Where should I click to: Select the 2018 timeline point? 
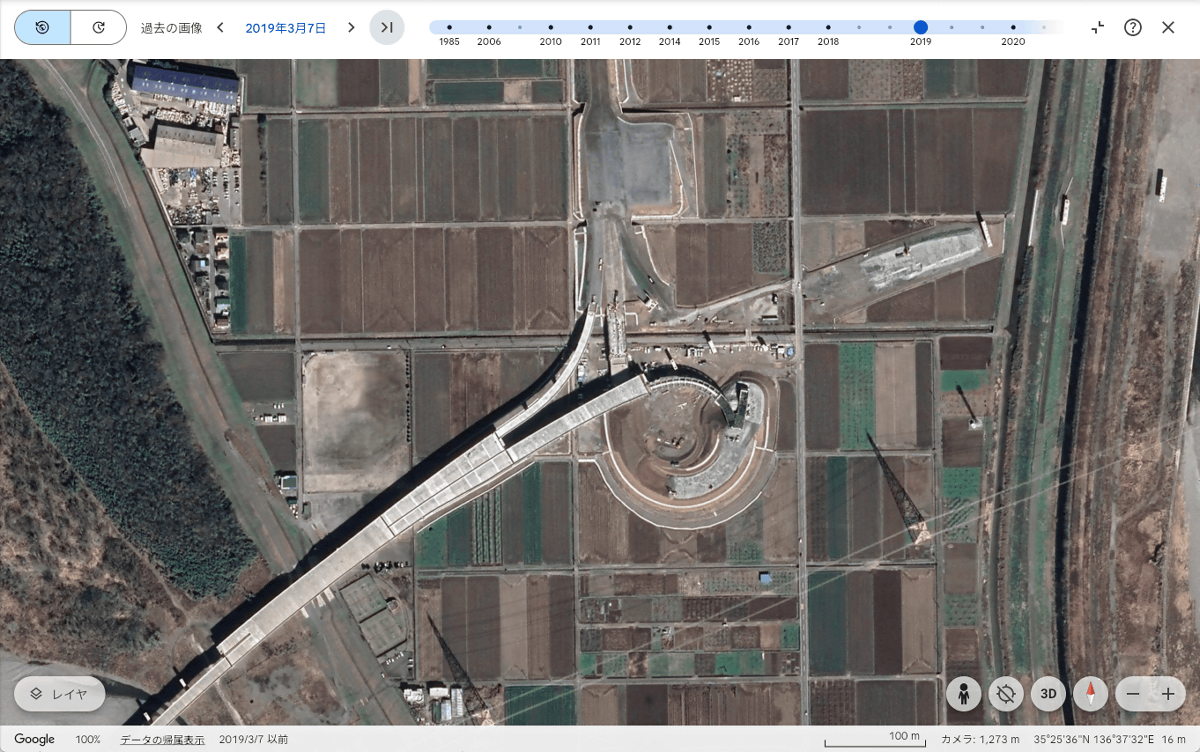tap(828, 27)
